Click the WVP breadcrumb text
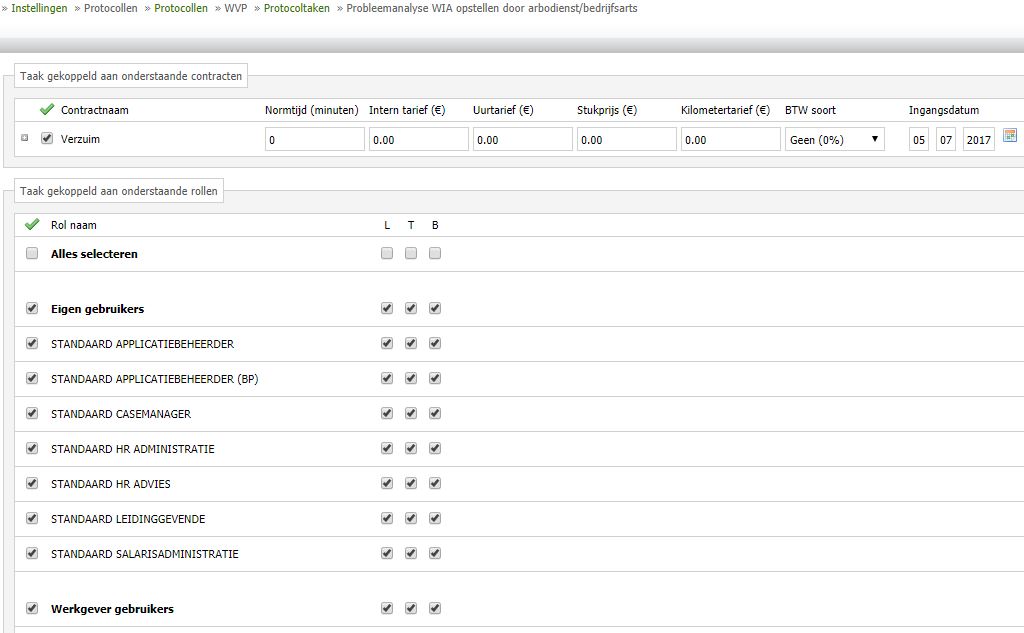The height and width of the screenshot is (633, 1024). 236,8
